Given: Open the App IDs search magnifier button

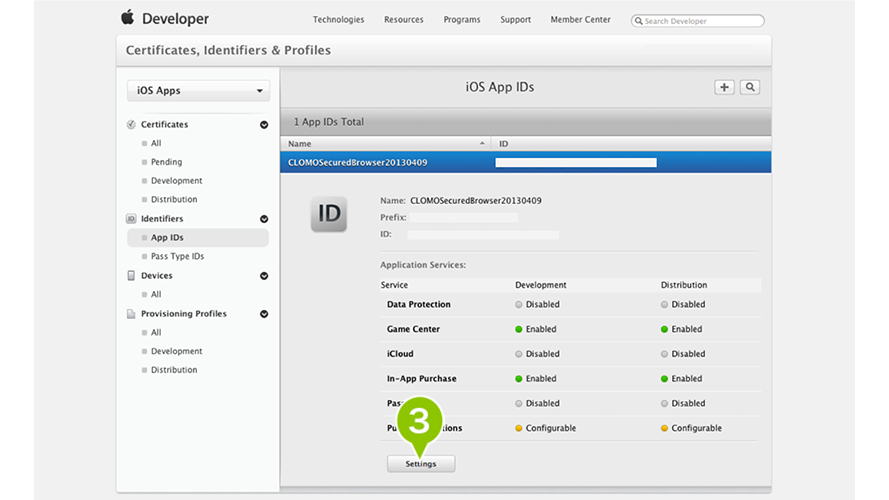Looking at the screenshot, I should (750, 87).
